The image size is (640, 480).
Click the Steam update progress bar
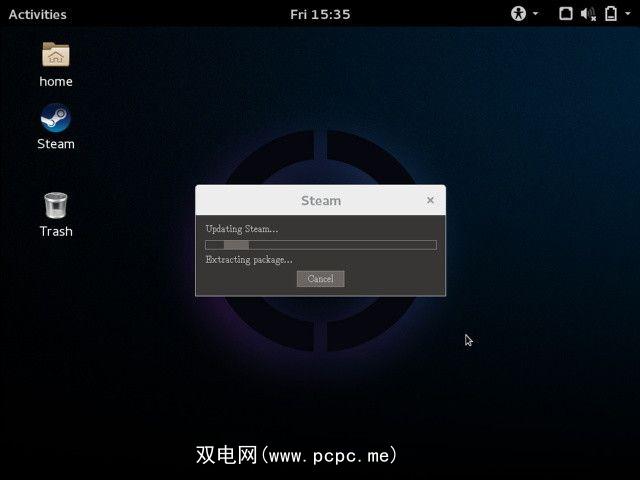click(321, 245)
